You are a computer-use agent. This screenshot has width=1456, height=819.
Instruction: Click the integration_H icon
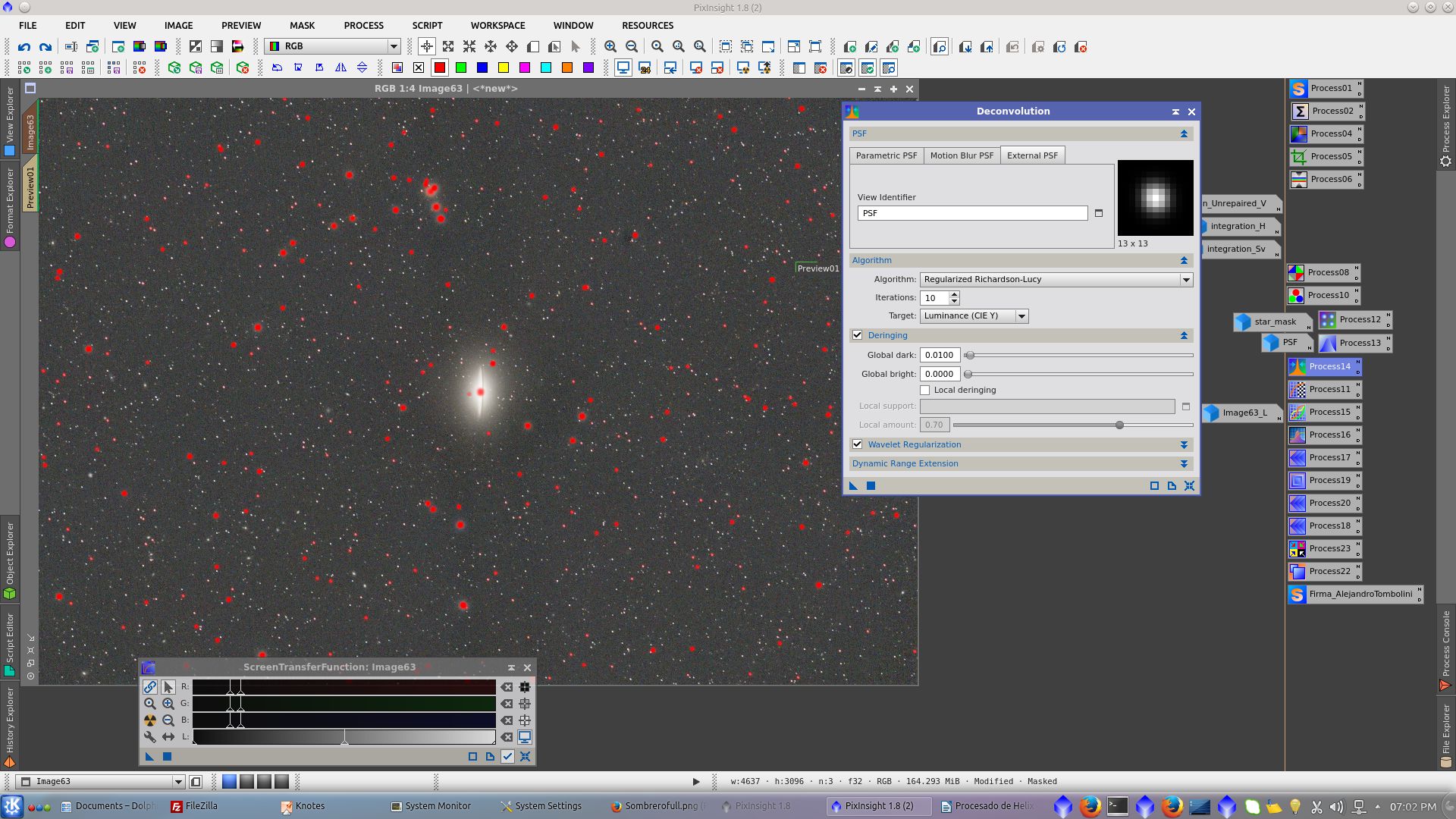tap(1241, 227)
